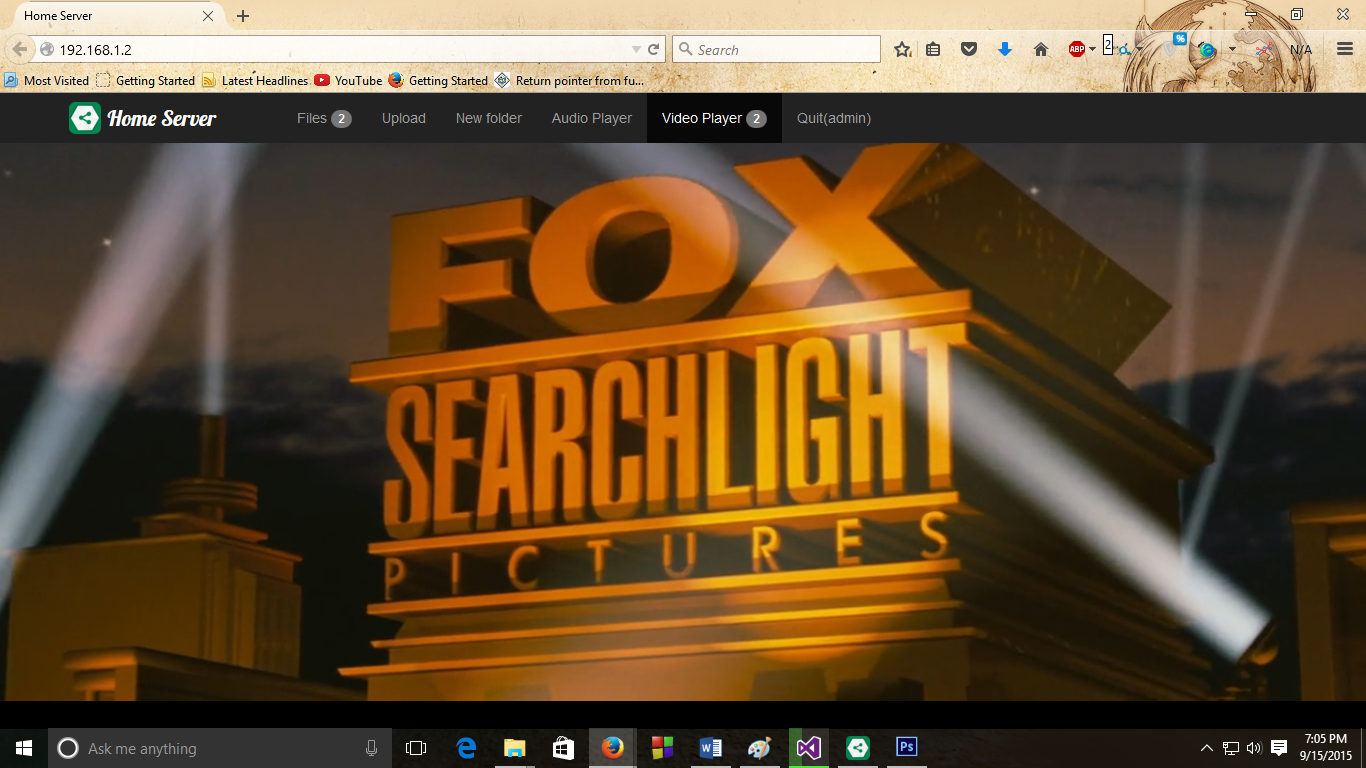
Task: Click the Fox Searchlight video frame
Action: 683,422
